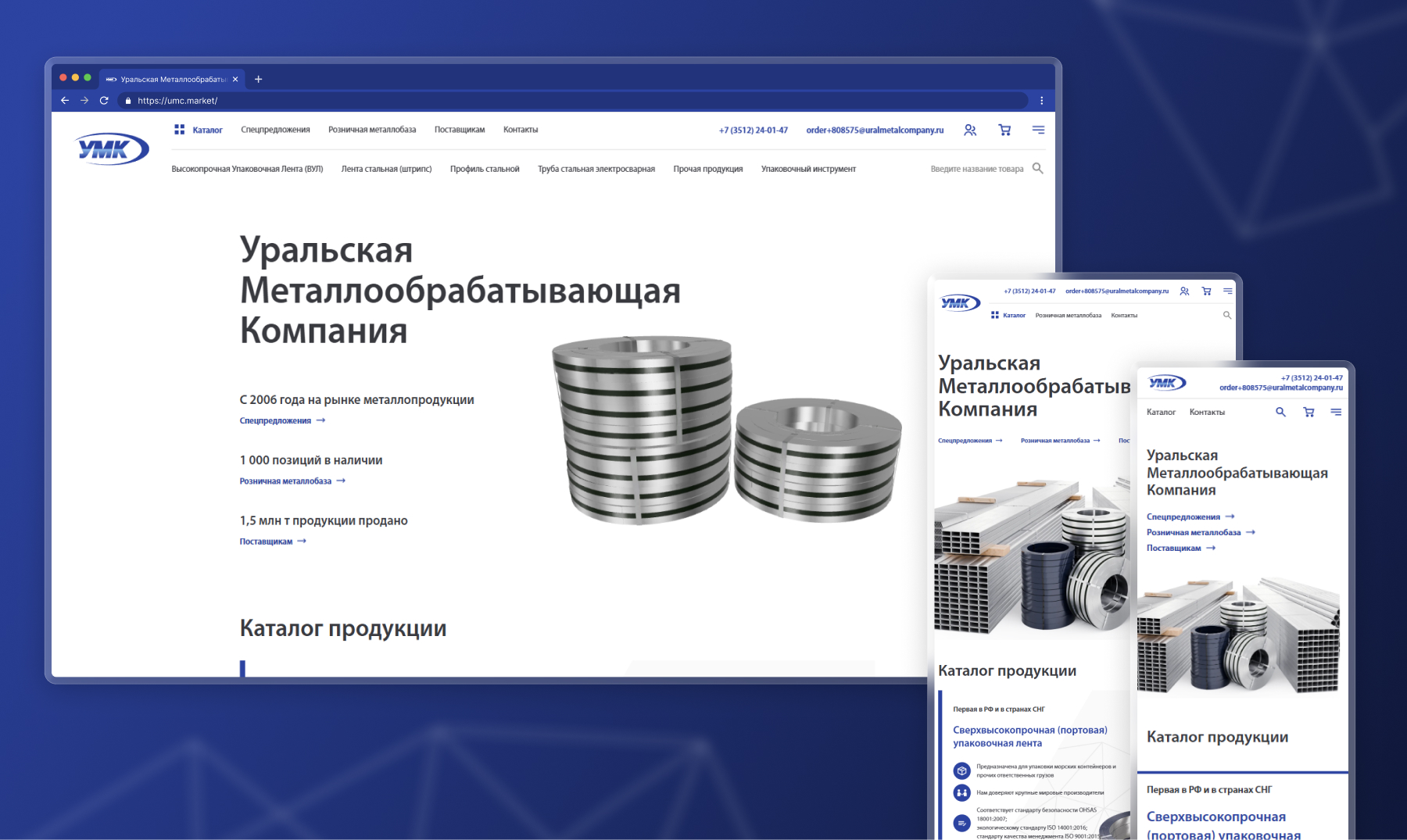Open hamburger menu in desktop header
The image size is (1407, 840).
(x=1038, y=130)
